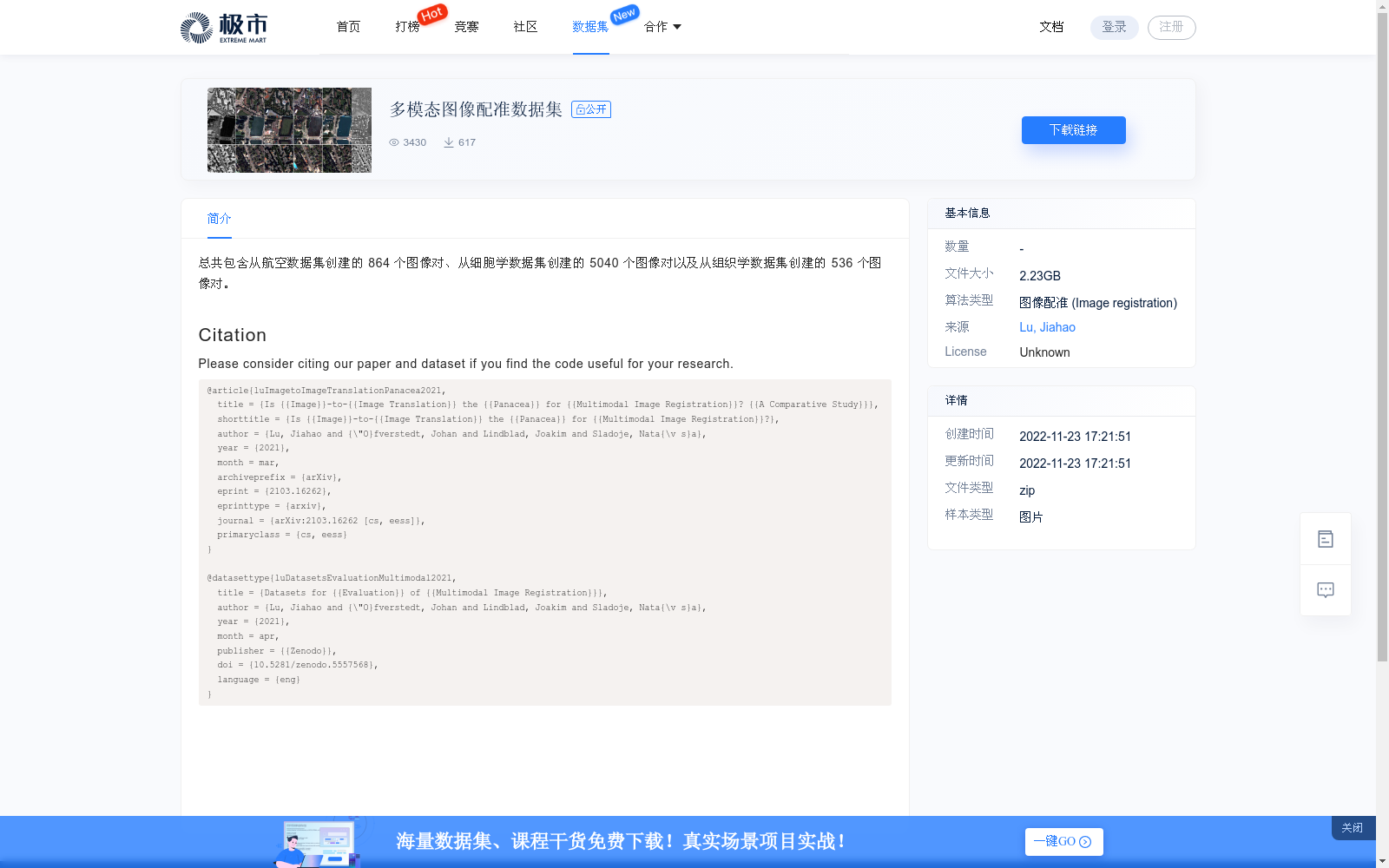The width and height of the screenshot is (1389, 868).
Task: Close the bottom banner with 关闭
Action: (1353, 828)
